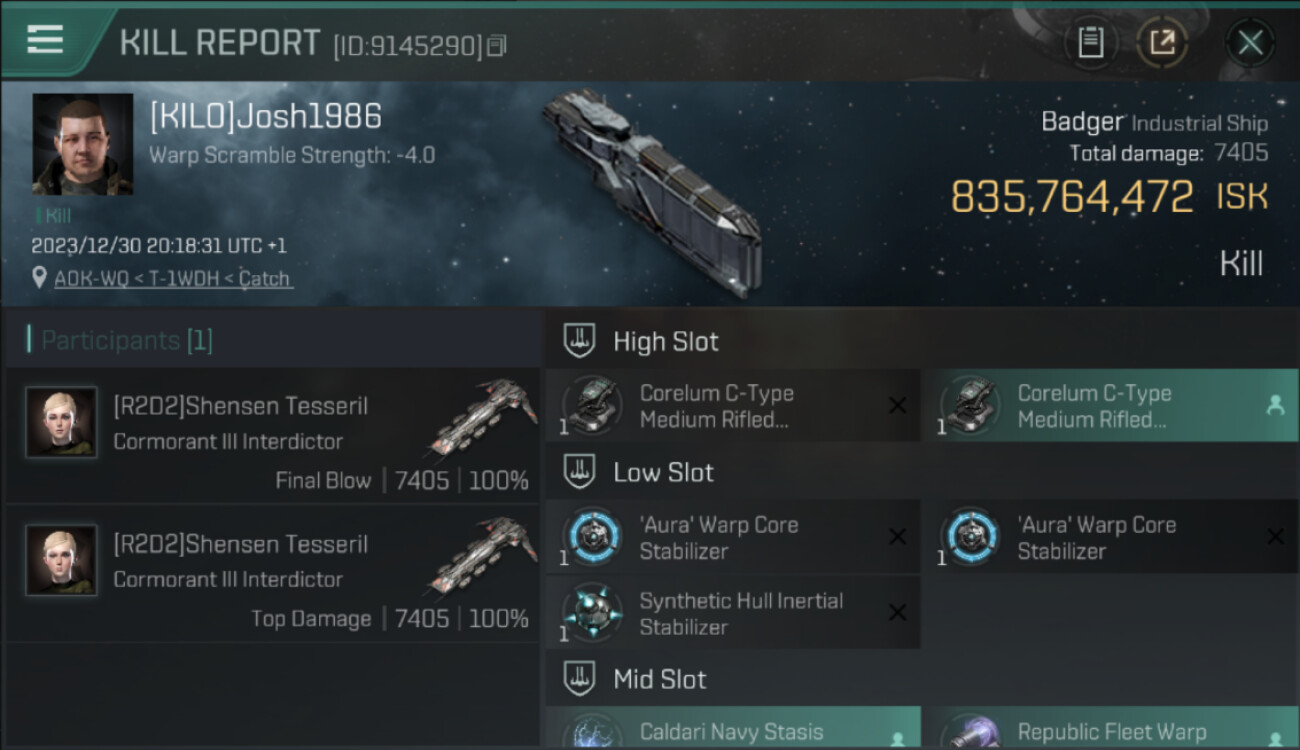Click the Synthetic Hull Inertial Stabilizer icon
The image size is (1300, 750).
(593, 612)
